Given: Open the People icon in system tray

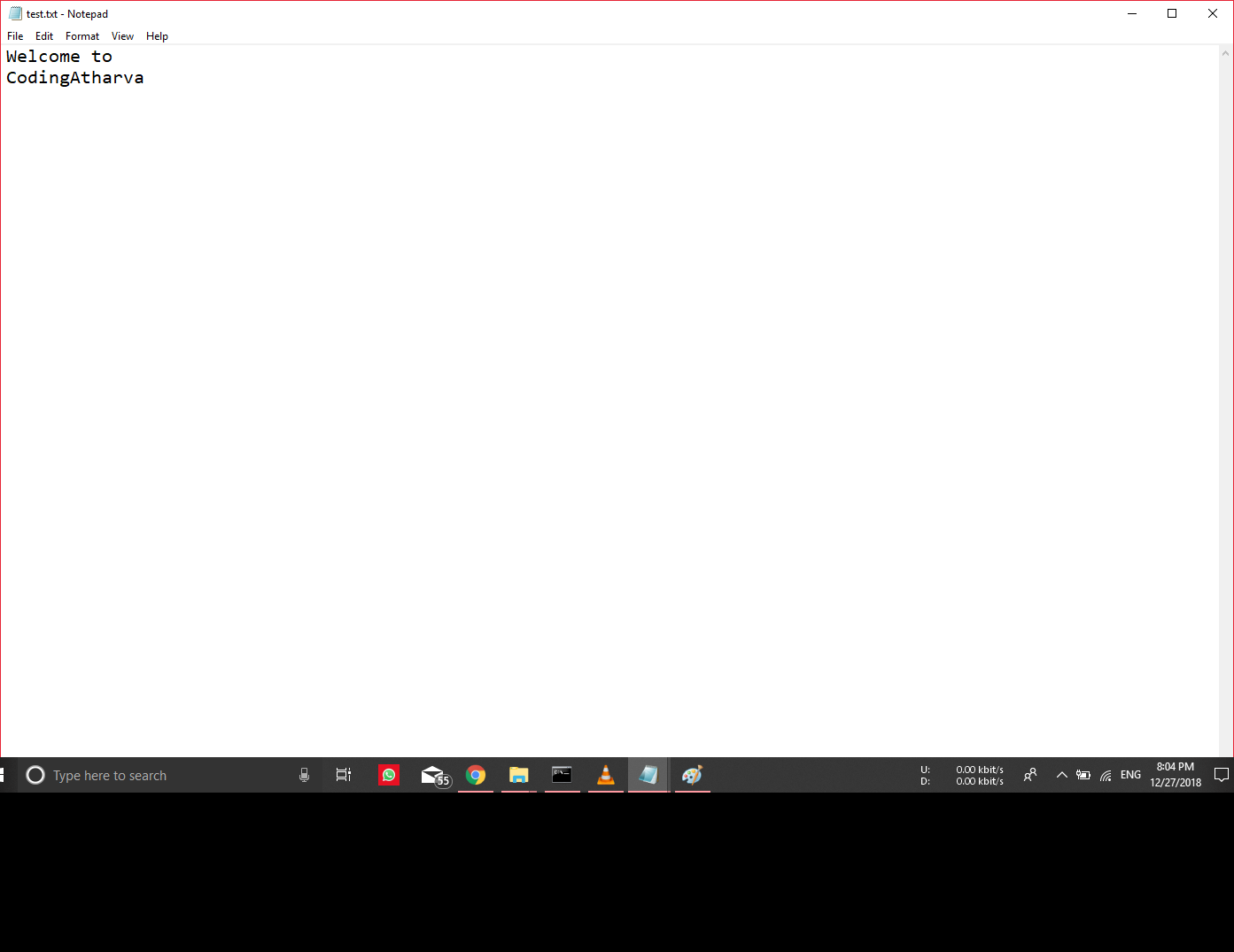Looking at the screenshot, I should pos(1030,774).
